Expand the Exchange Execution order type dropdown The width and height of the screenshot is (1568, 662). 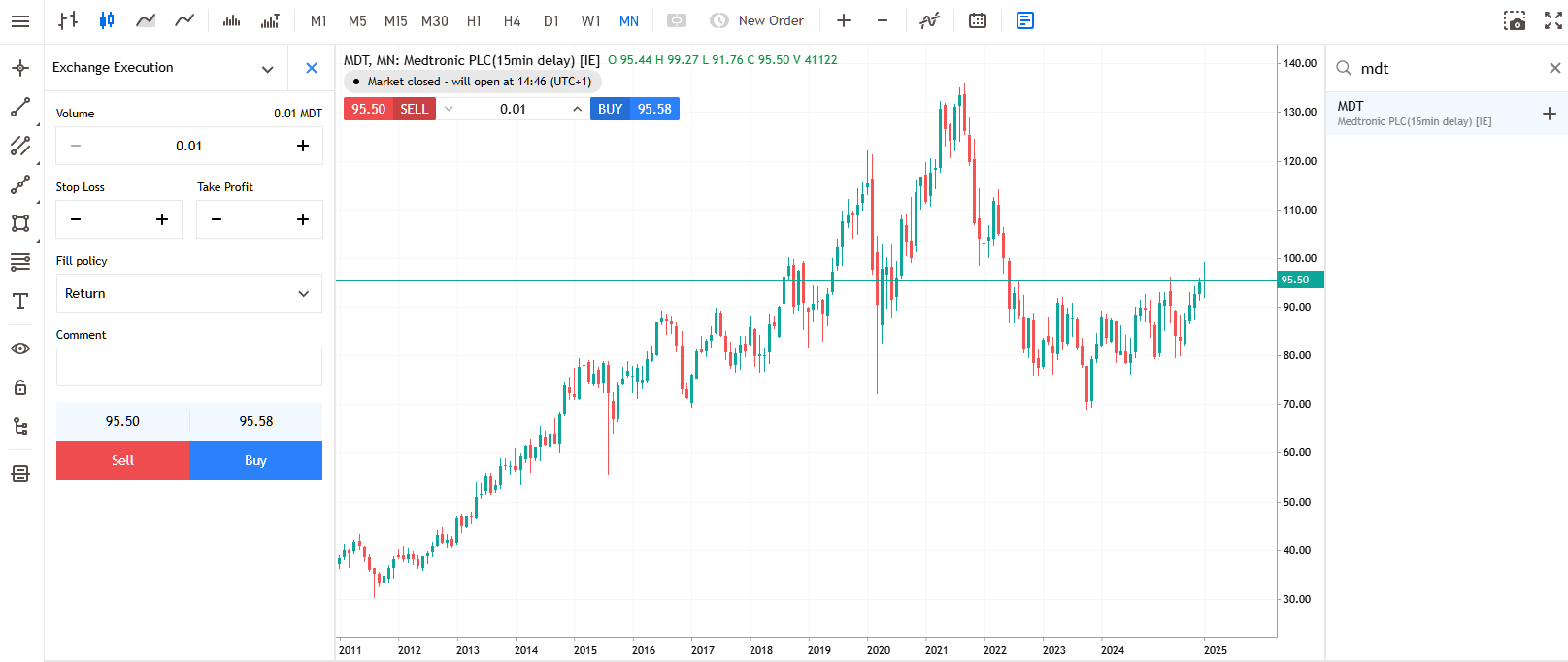(x=267, y=68)
